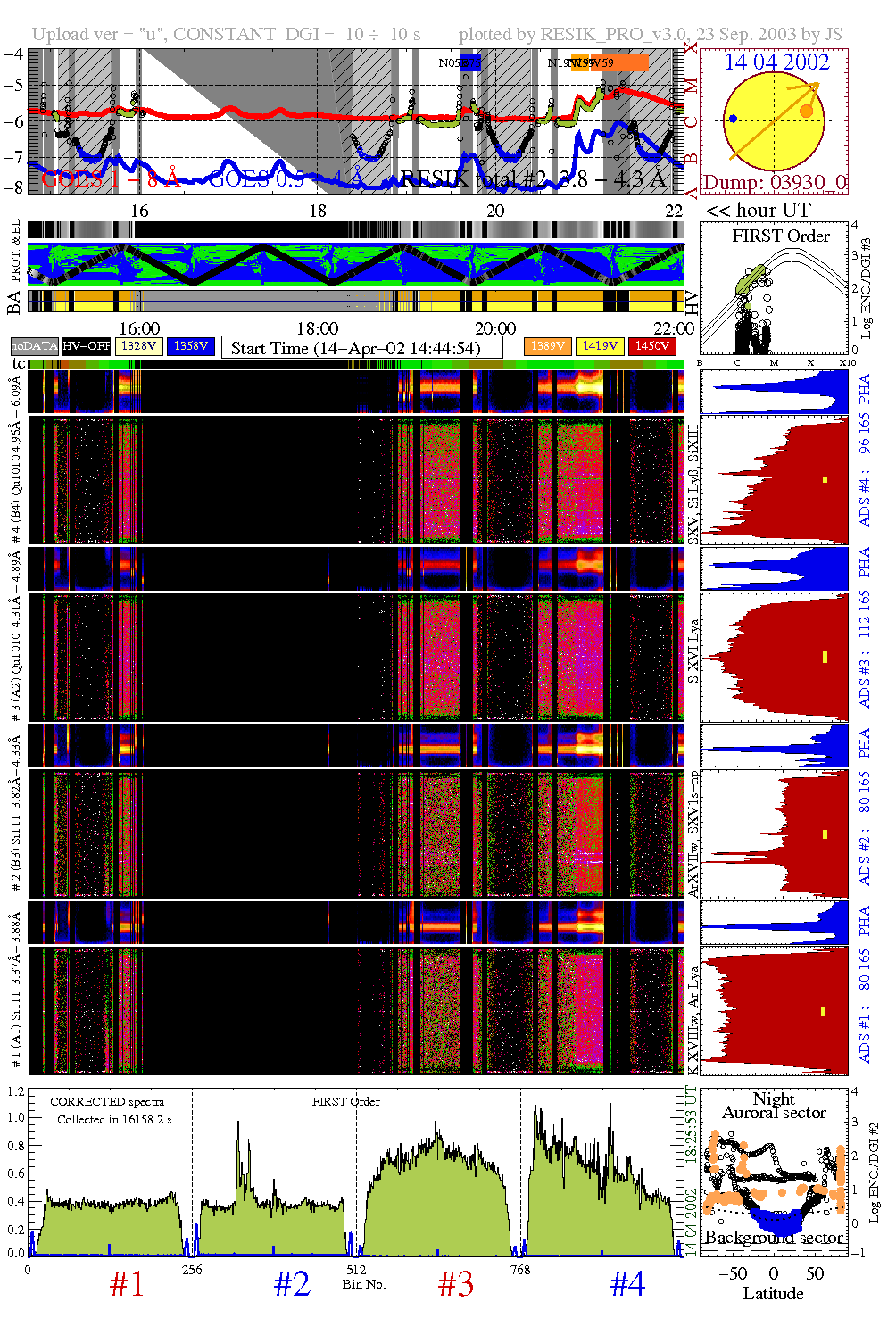Click the Dump: 03930_0 label
Screen dimensions: 896x1318
pos(774,183)
